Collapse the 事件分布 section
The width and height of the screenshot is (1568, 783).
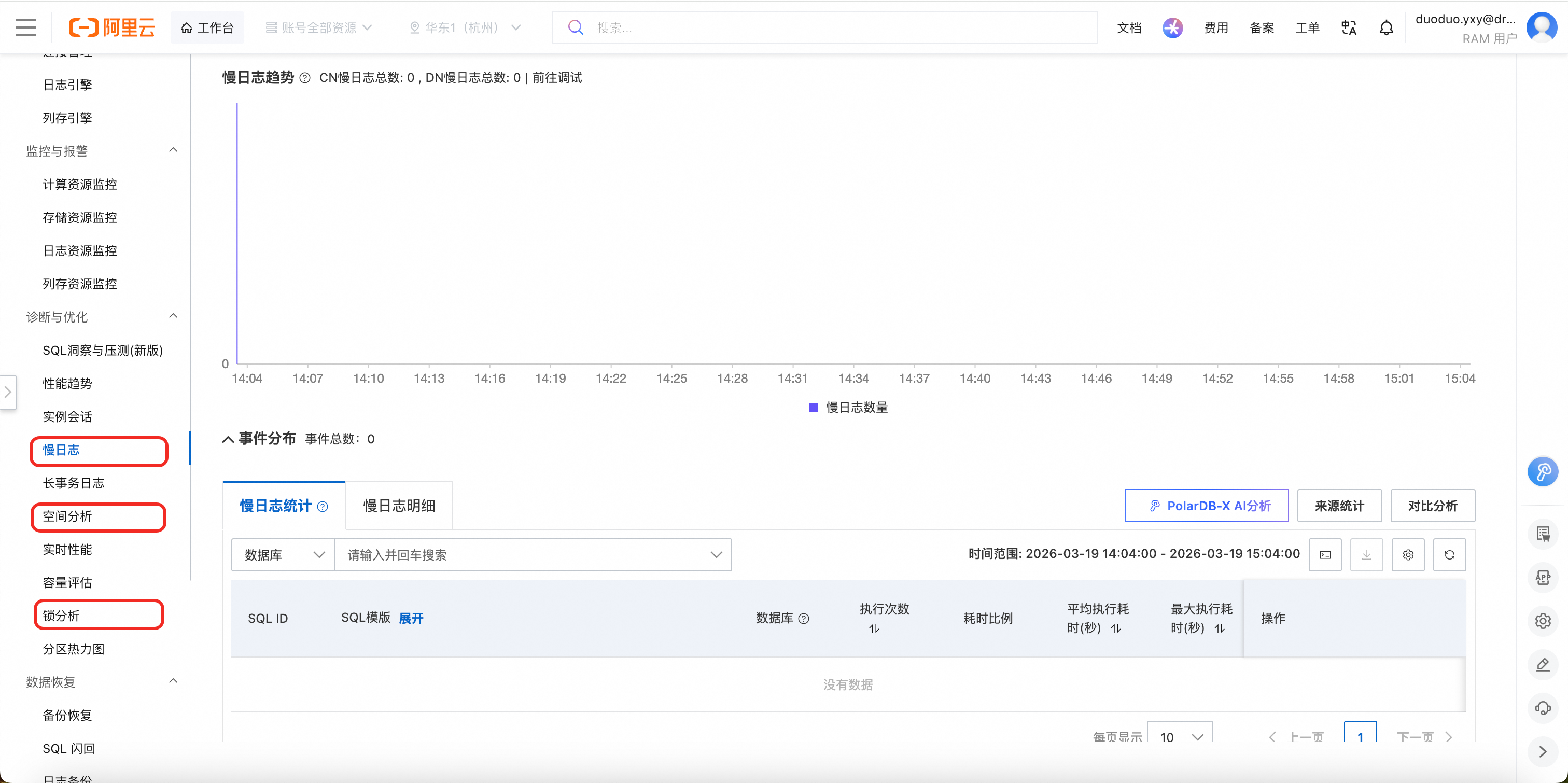(x=228, y=439)
